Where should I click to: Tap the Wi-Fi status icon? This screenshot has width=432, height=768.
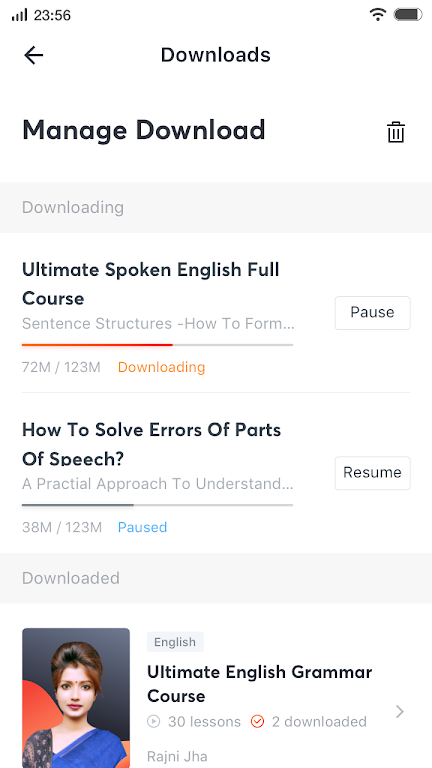tap(378, 15)
